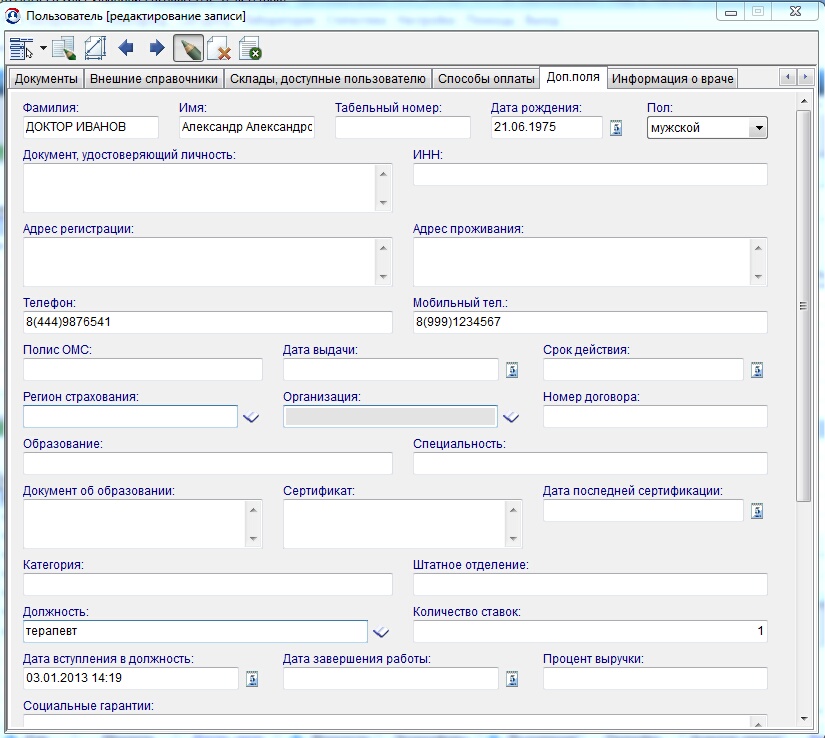This screenshot has width=825, height=738.
Task: Click up arrow in Адрес проживания box
Action: click(758, 248)
